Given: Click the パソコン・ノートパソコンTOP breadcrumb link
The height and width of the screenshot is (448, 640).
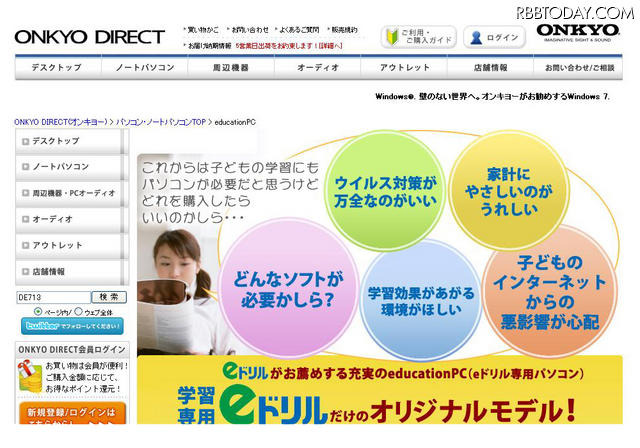Looking at the screenshot, I should point(161,122).
